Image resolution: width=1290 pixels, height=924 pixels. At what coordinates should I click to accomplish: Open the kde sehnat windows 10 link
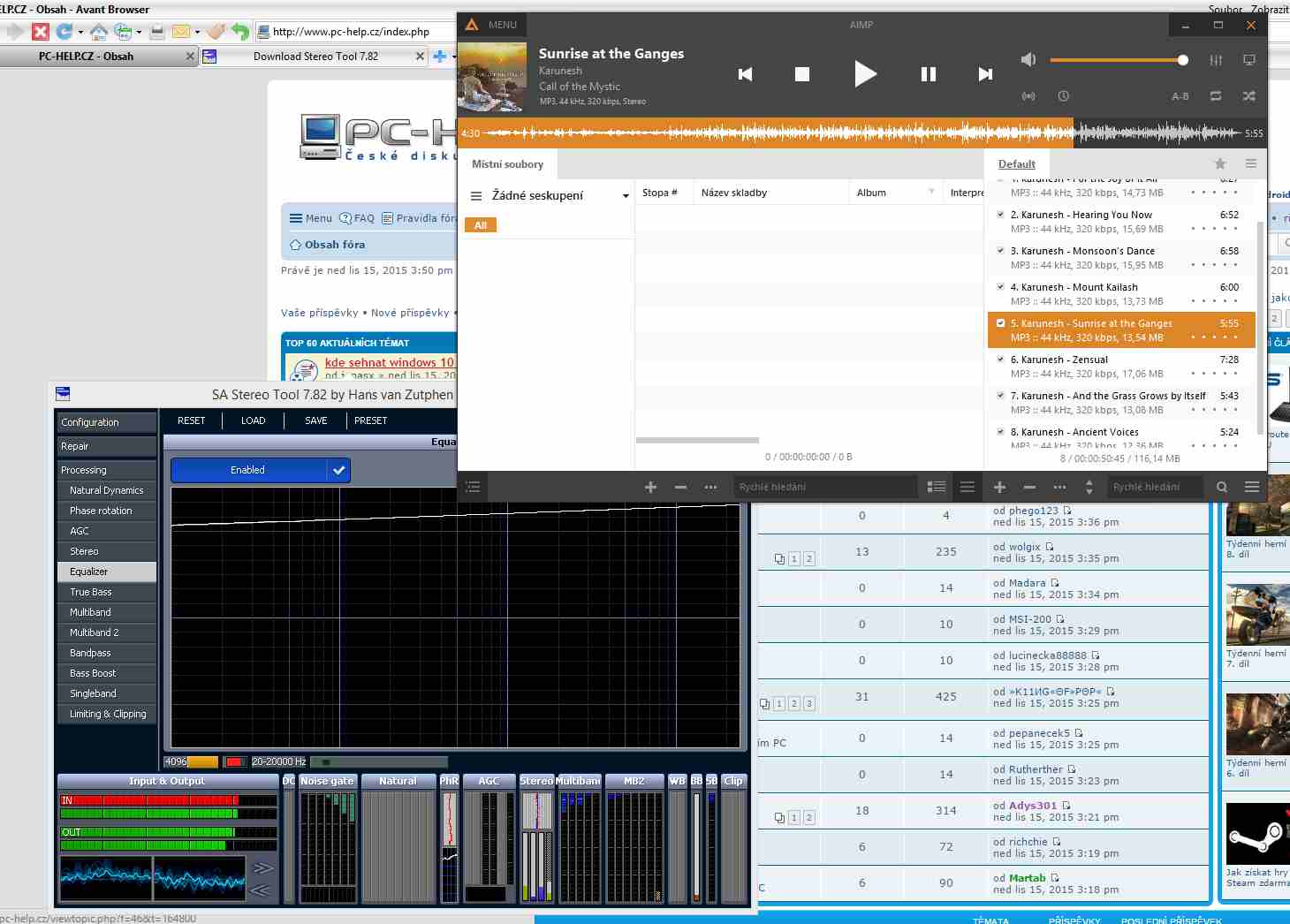[389, 362]
